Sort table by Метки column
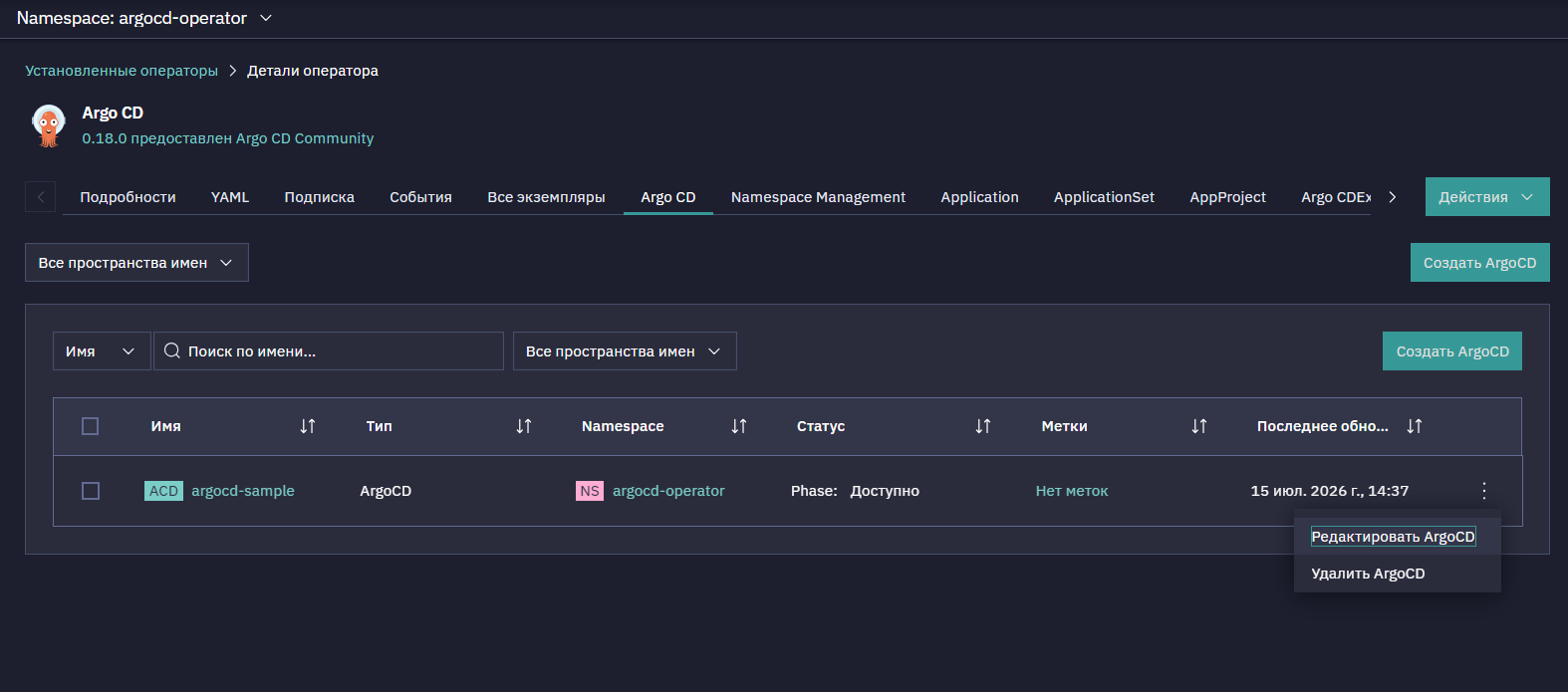The image size is (1568, 692). pos(1199,426)
